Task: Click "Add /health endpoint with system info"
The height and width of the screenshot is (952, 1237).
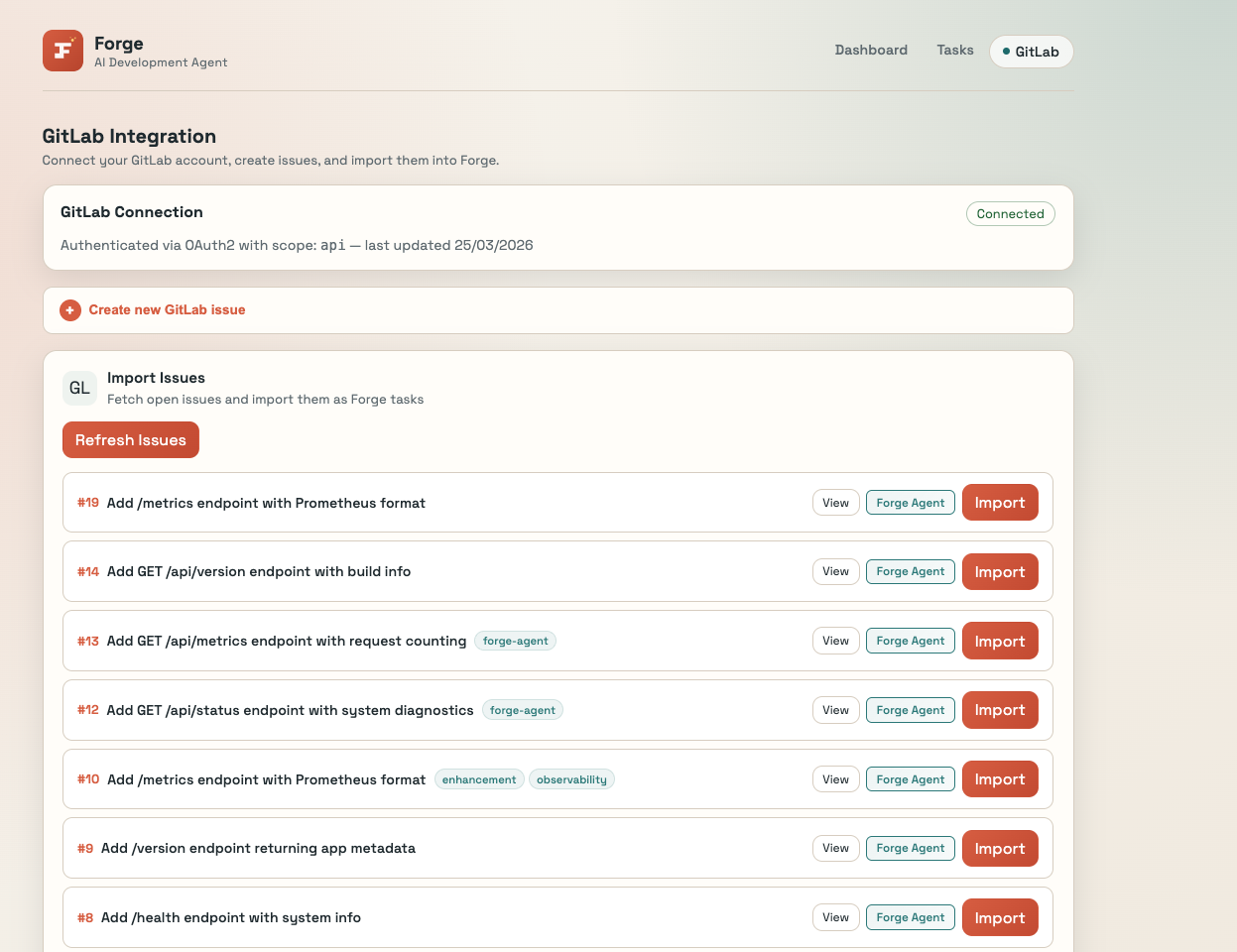Action: point(231,917)
